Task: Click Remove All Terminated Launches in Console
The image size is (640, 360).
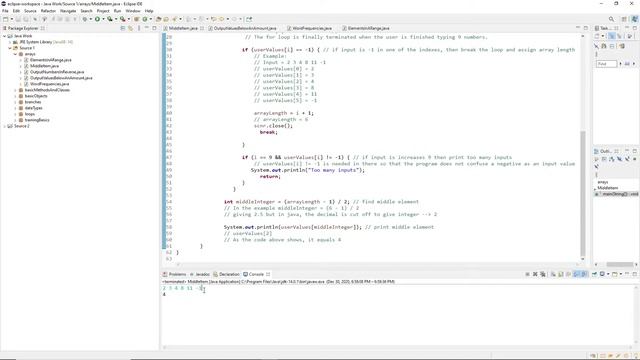Action: point(543,274)
